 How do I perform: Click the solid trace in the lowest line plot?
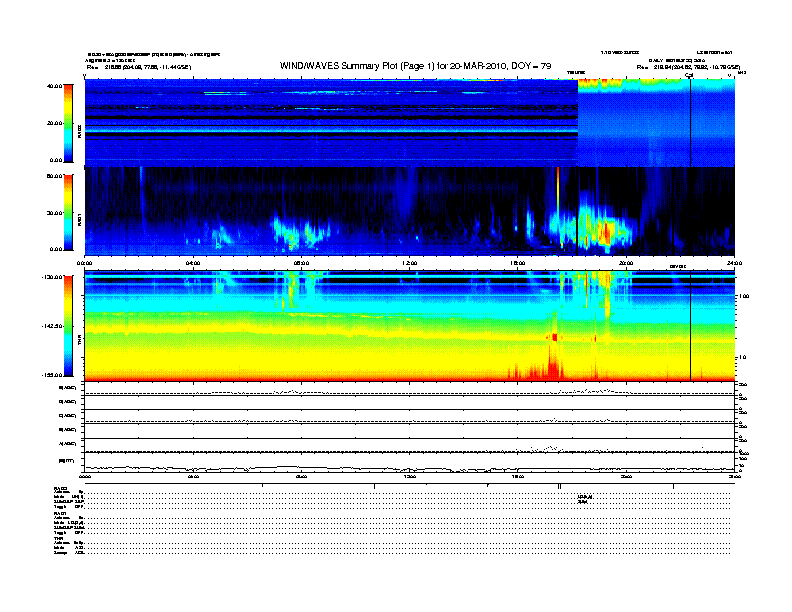coord(410,469)
